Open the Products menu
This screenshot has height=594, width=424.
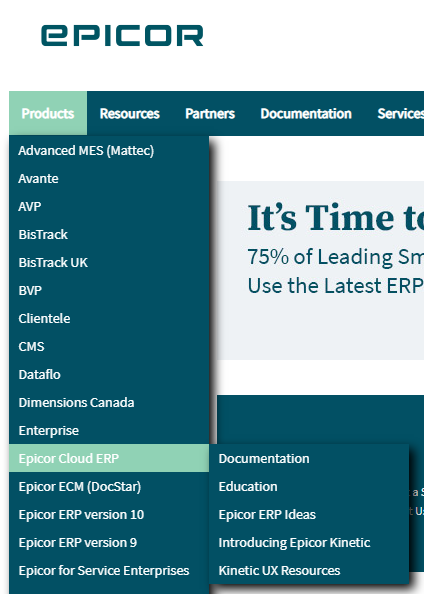[x=48, y=113]
